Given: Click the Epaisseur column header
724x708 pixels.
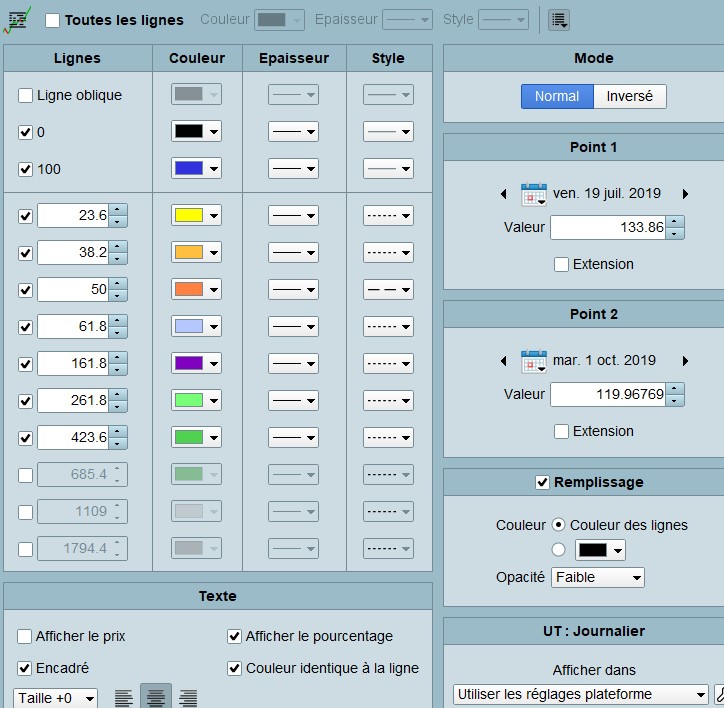Looking at the screenshot, I should (294, 58).
